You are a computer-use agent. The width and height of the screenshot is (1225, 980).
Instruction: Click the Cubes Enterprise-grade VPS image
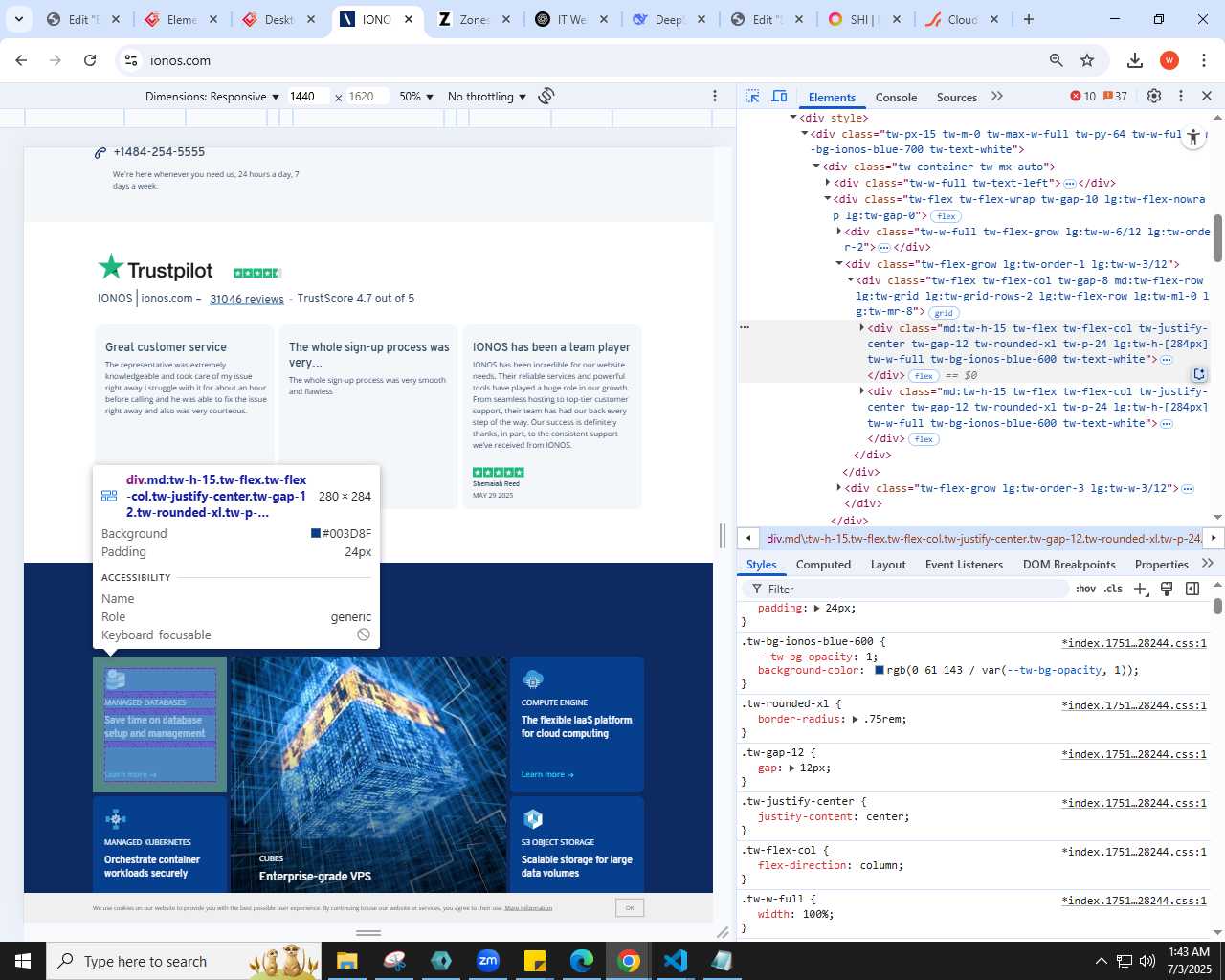tap(368, 774)
